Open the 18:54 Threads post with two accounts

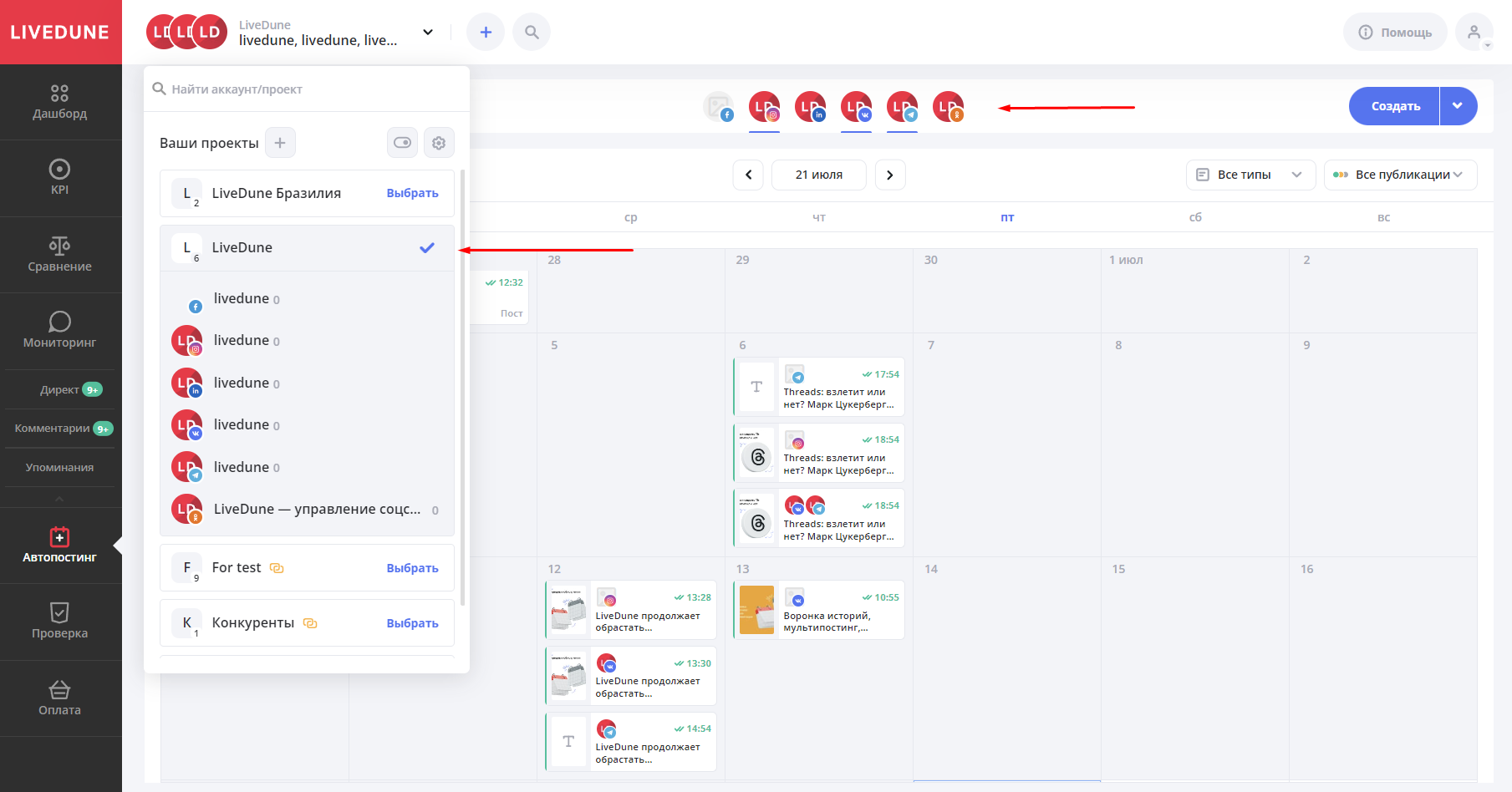point(819,519)
